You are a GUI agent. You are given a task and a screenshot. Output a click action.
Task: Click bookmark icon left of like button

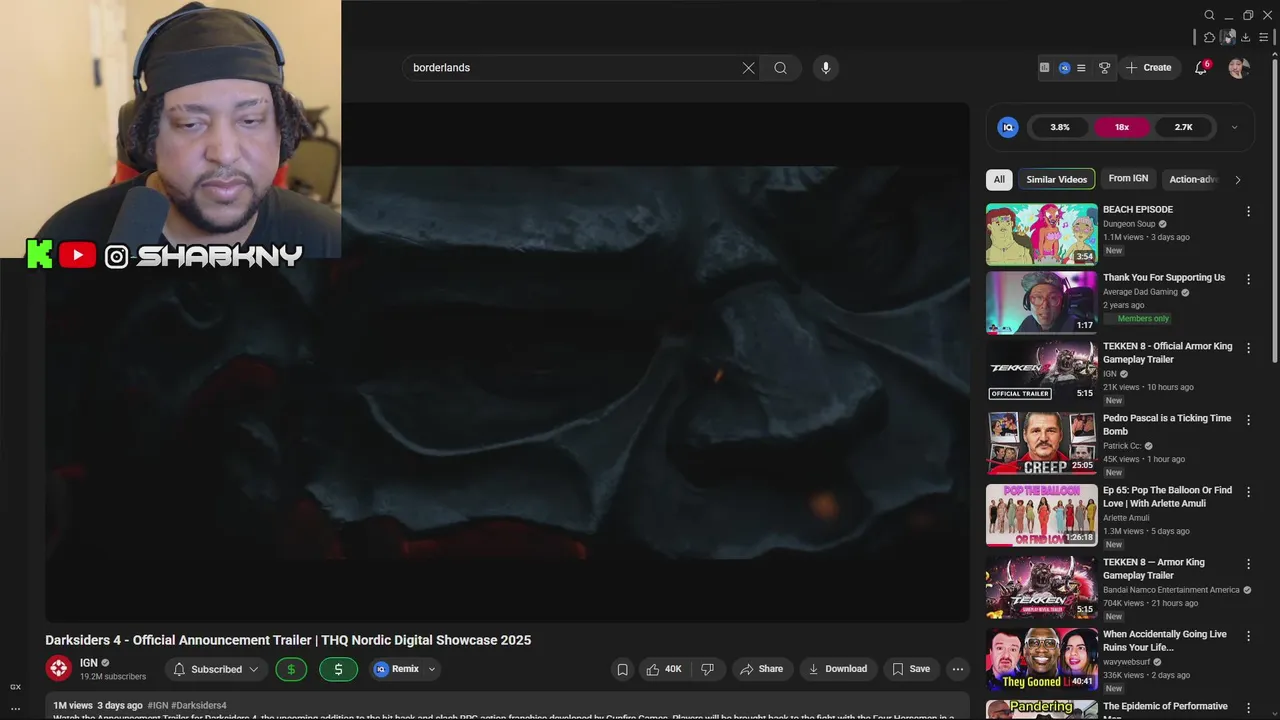click(x=622, y=669)
